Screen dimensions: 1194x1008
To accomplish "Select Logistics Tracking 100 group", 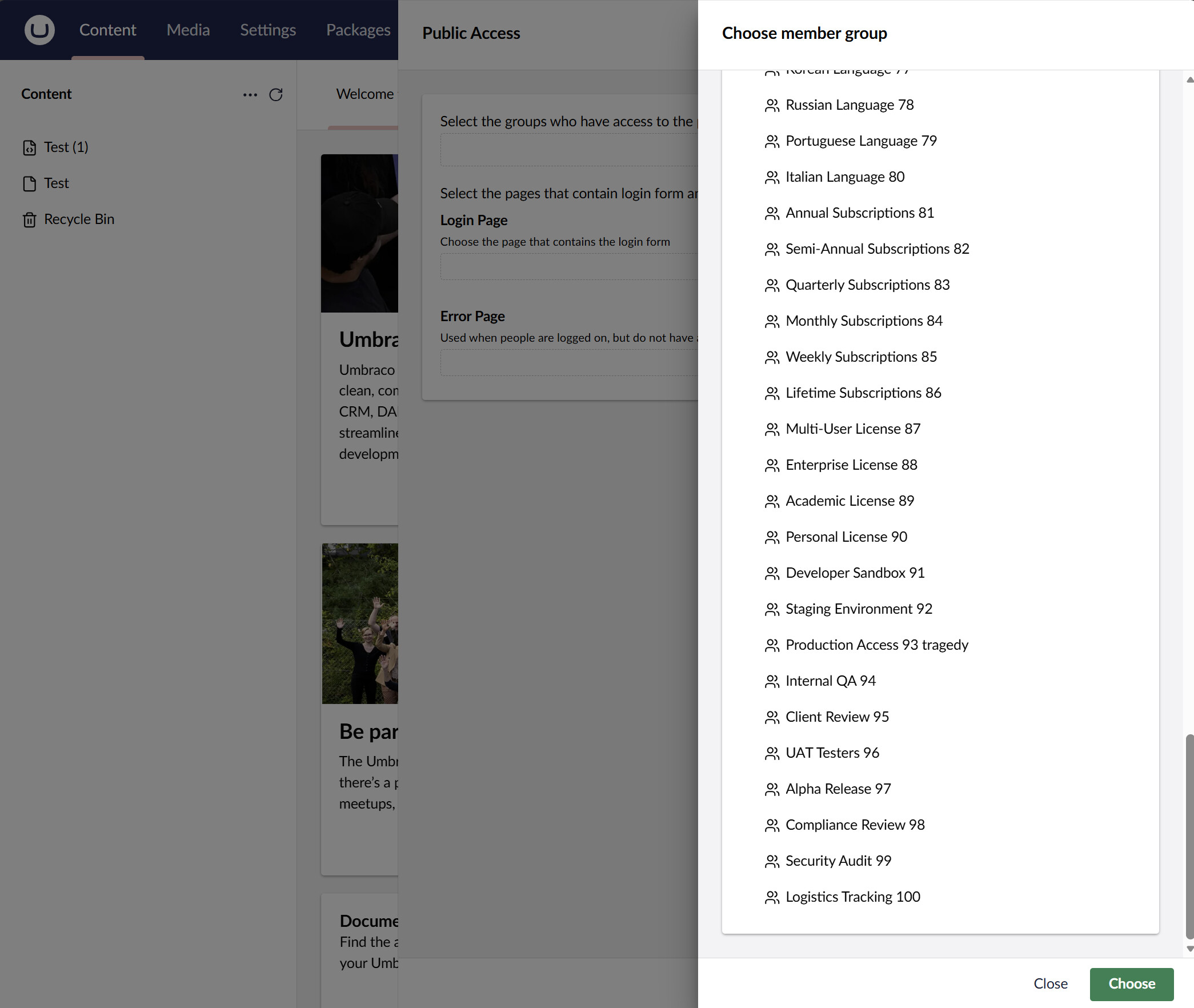I will coord(852,897).
